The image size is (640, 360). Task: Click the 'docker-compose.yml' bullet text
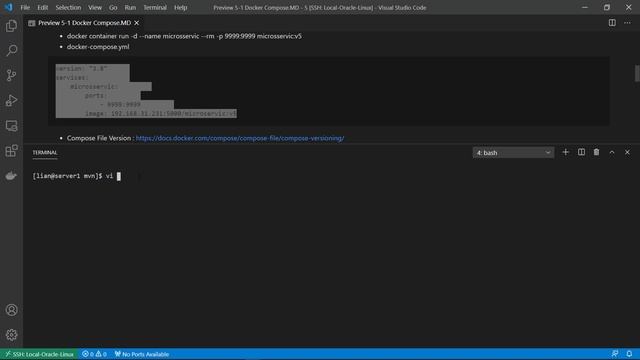point(98,47)
